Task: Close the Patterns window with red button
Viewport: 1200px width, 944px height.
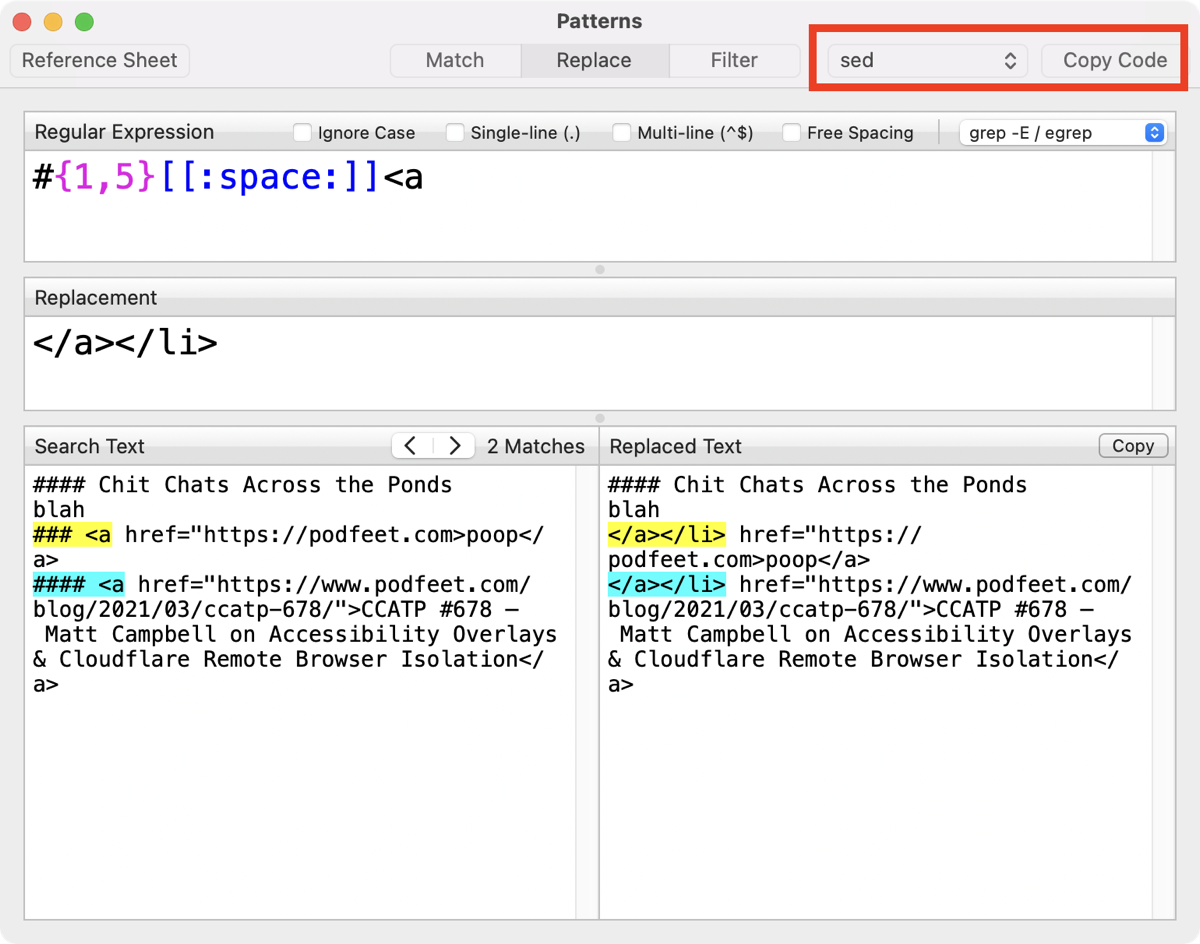Action: tap(22, 22)
